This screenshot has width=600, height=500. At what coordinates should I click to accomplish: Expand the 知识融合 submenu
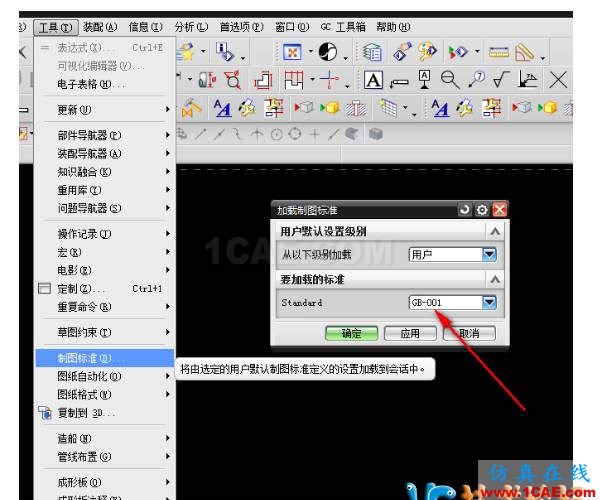(x=104, y=172)
